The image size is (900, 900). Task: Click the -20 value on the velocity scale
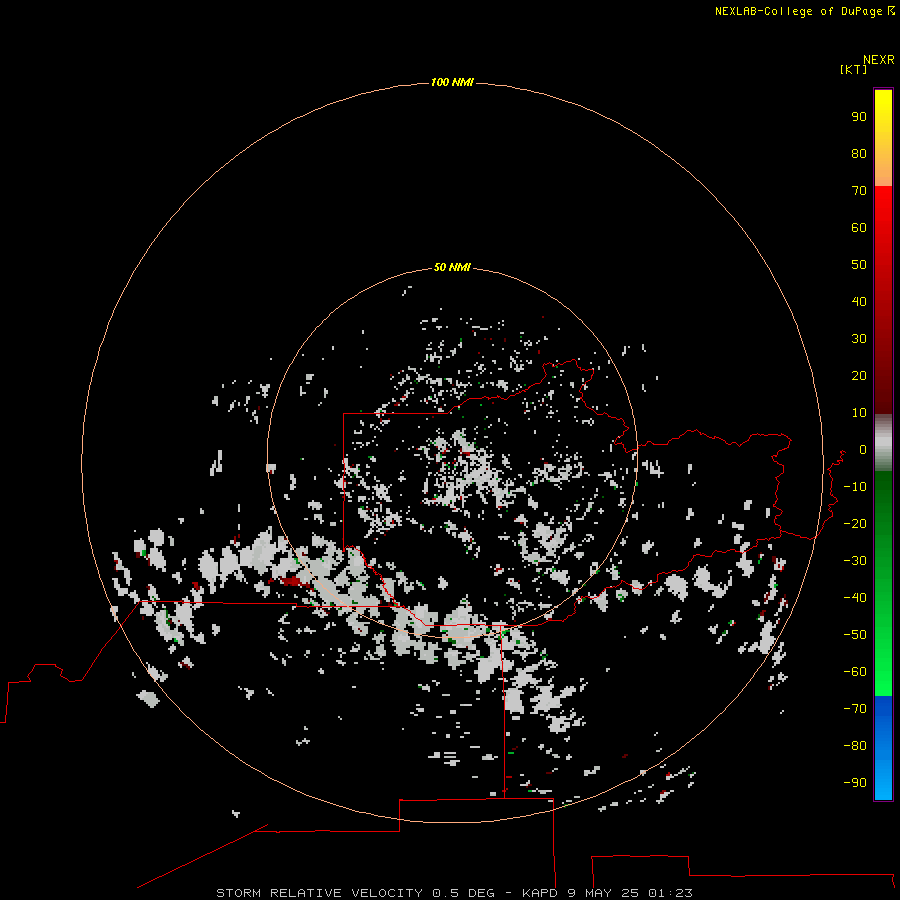point(855,523)
